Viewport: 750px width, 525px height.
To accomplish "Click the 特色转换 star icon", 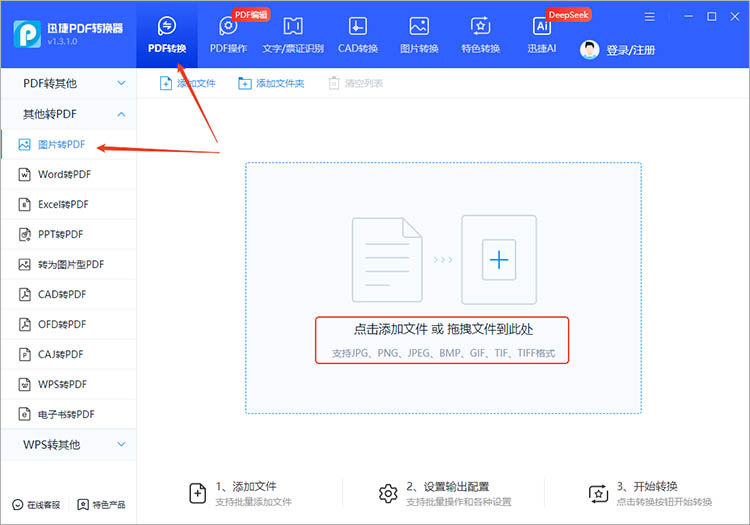I will pos(480,26).
